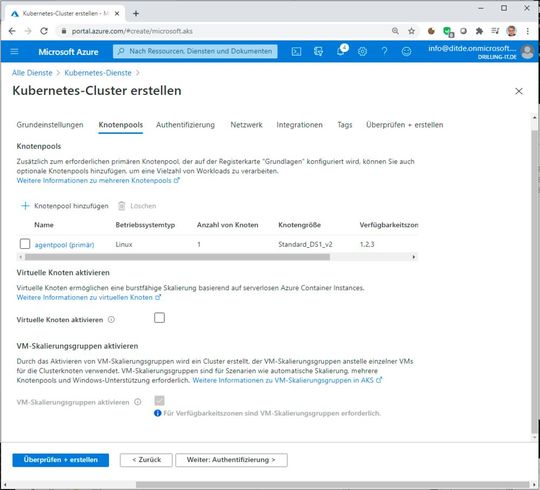Viewport: 540px width, 490px height.
Task: Click the Knotengröße column header
Action: pos(299,225)
